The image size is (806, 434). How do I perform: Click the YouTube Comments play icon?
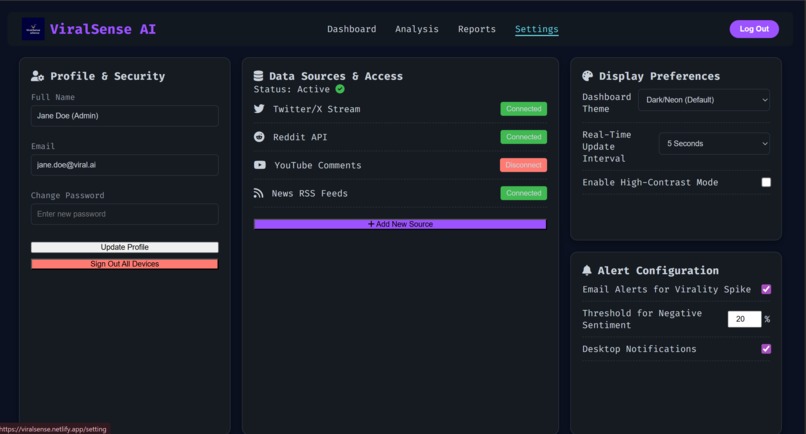pos(260,165)
